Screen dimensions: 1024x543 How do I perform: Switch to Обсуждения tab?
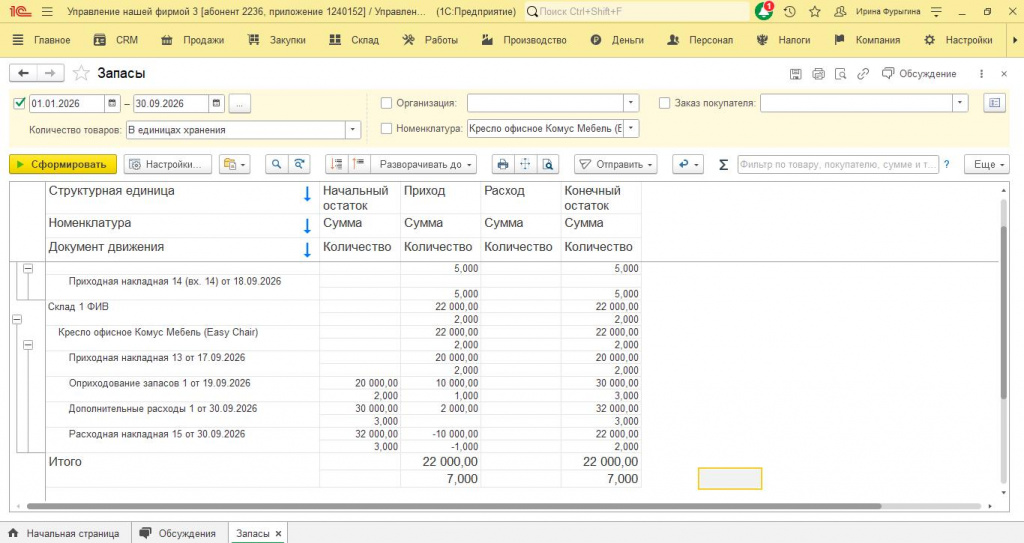tap(180, 533)
